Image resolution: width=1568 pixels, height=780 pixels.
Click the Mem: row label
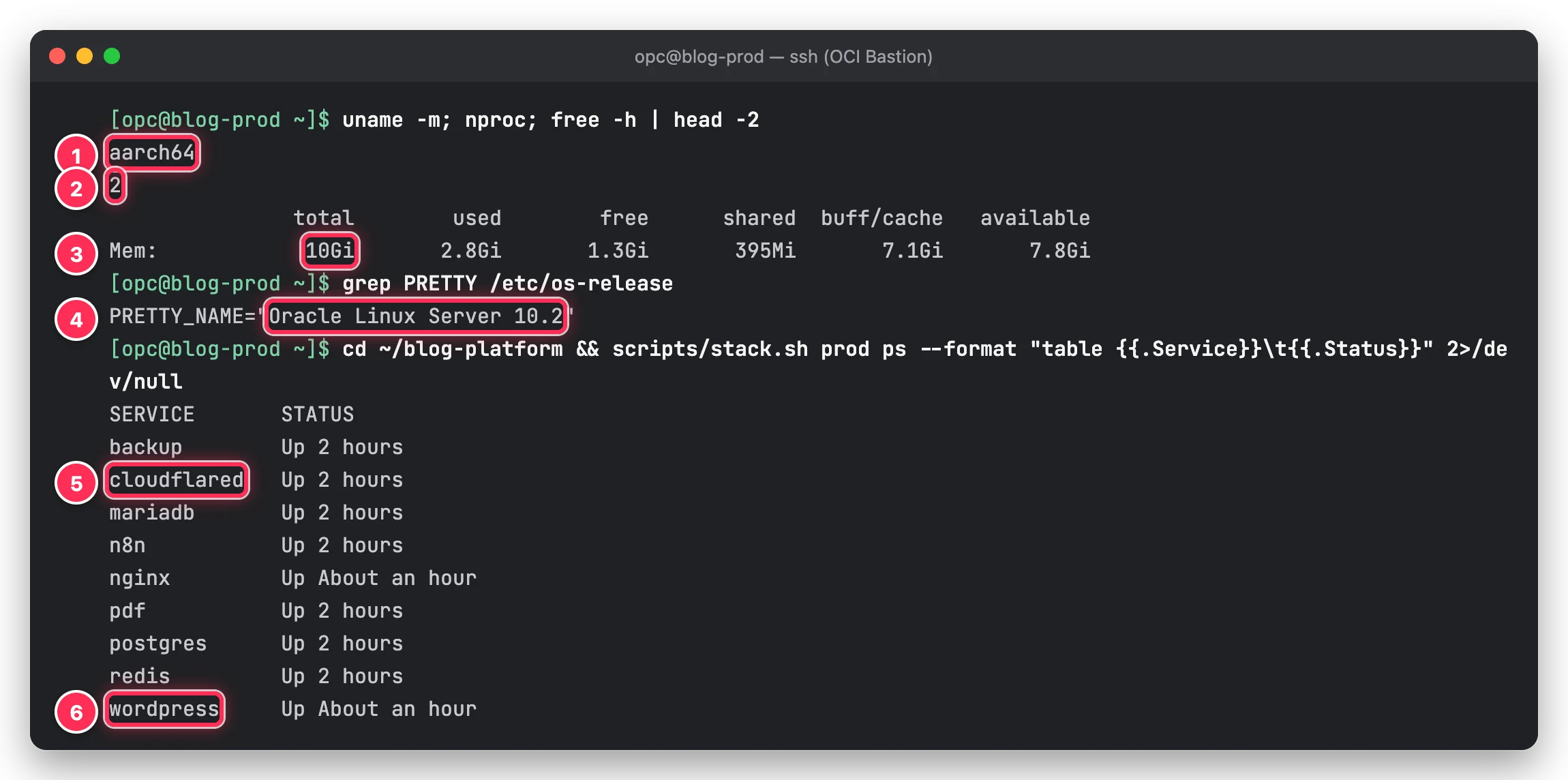(x=133, y=251)
